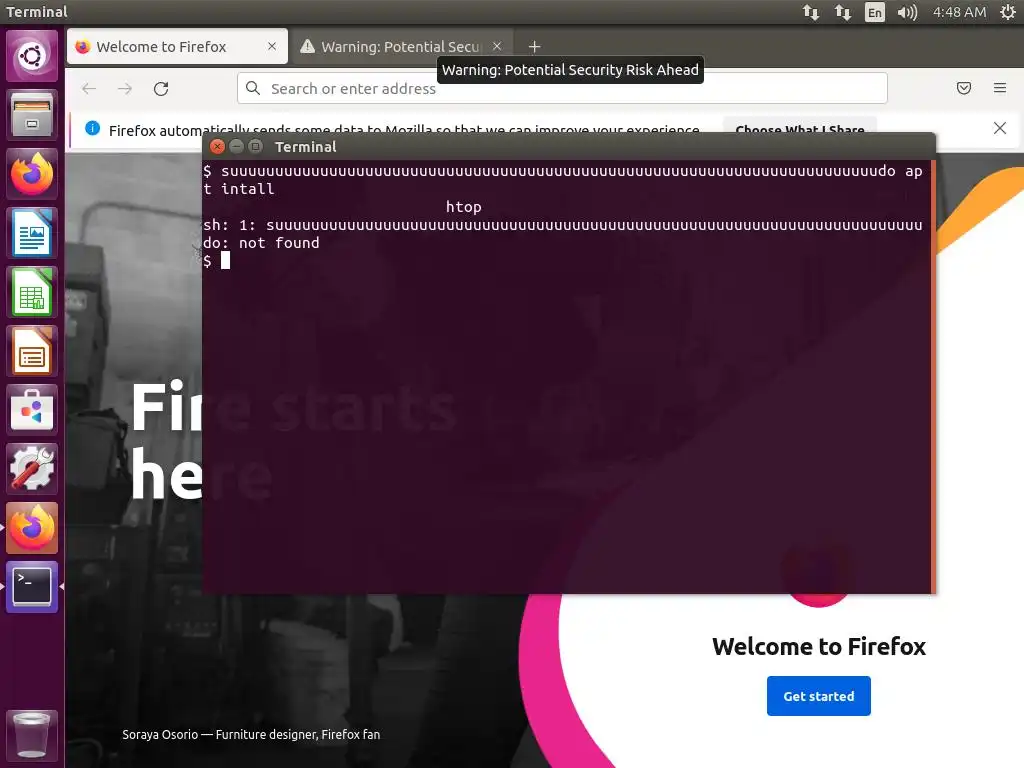Click the Get started button
This screenshot has height=768, width=1024.
[818, 696]
